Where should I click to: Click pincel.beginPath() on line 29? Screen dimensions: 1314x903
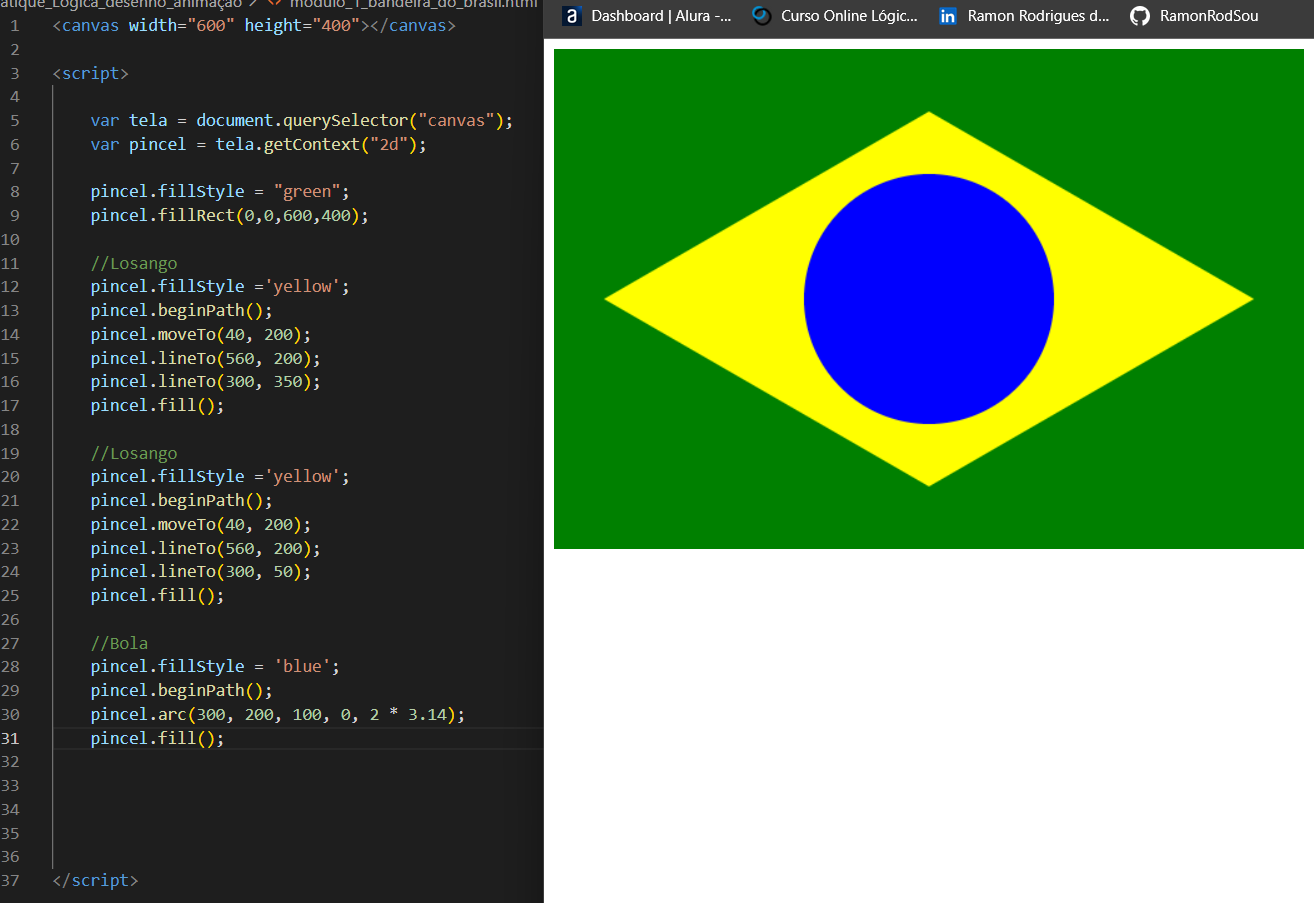[181, 690]
